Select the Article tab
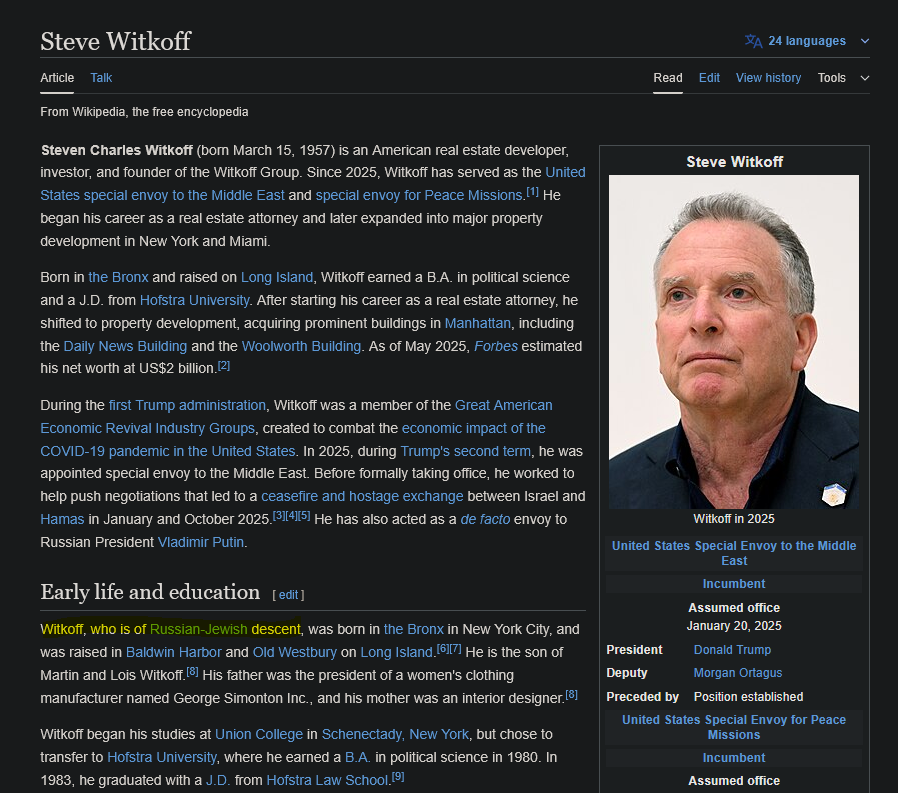The height and width of the screenshot is (793, 898). (x=57, y=78)
